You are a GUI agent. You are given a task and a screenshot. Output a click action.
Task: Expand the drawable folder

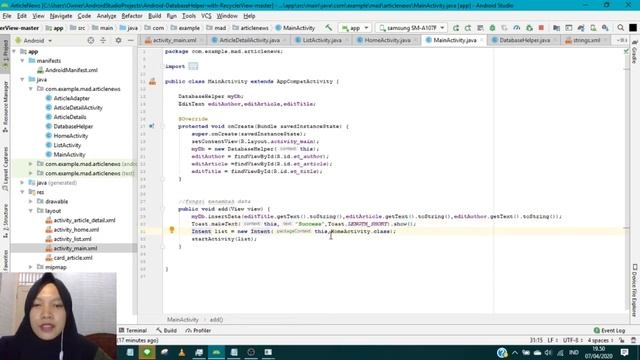tap(31, 201)
